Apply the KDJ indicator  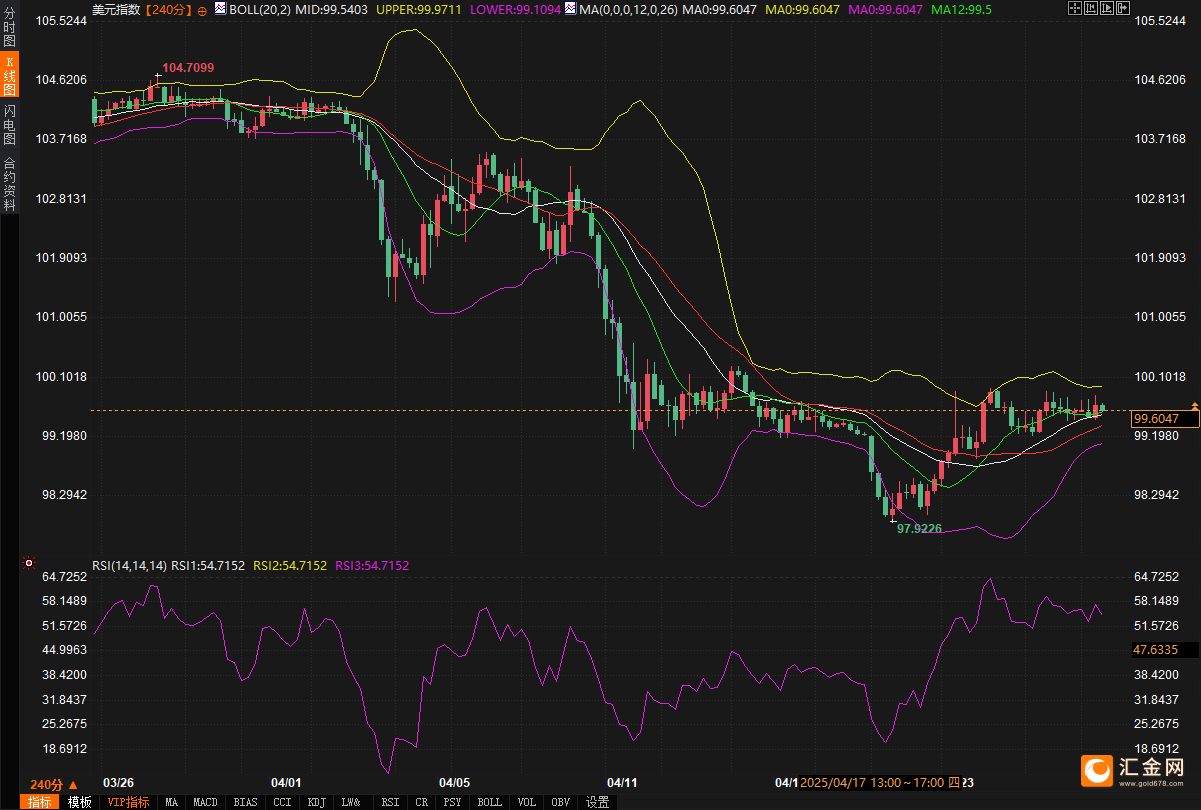pos(317,802)
